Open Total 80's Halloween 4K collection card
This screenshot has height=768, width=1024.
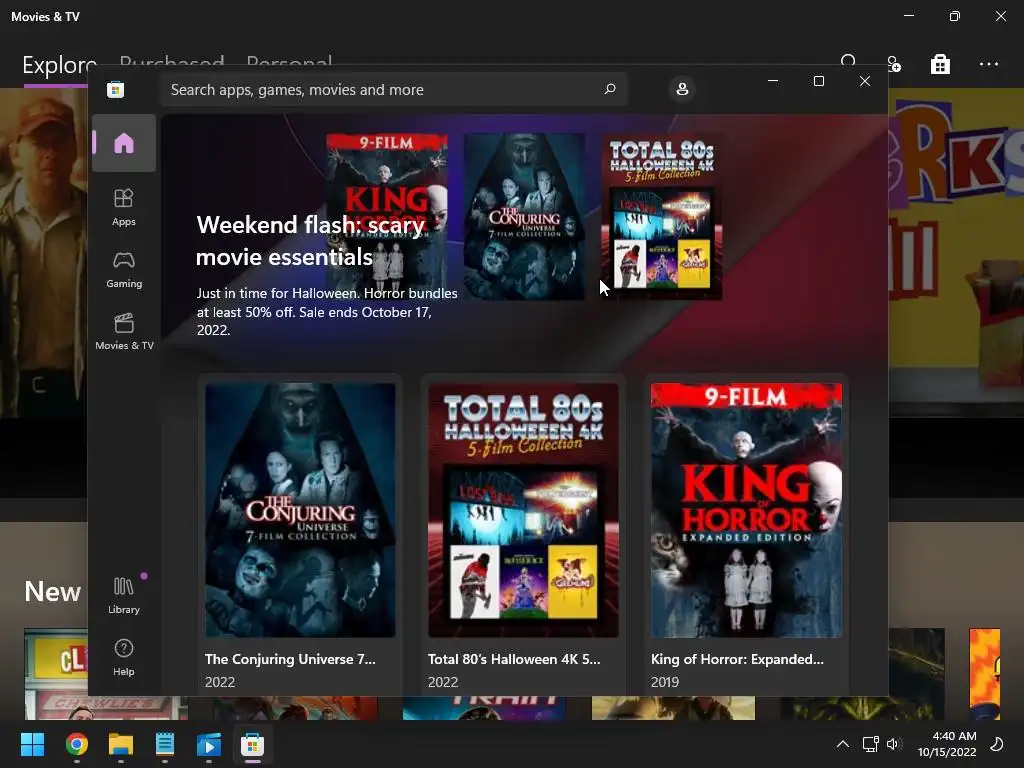[523, 534]
